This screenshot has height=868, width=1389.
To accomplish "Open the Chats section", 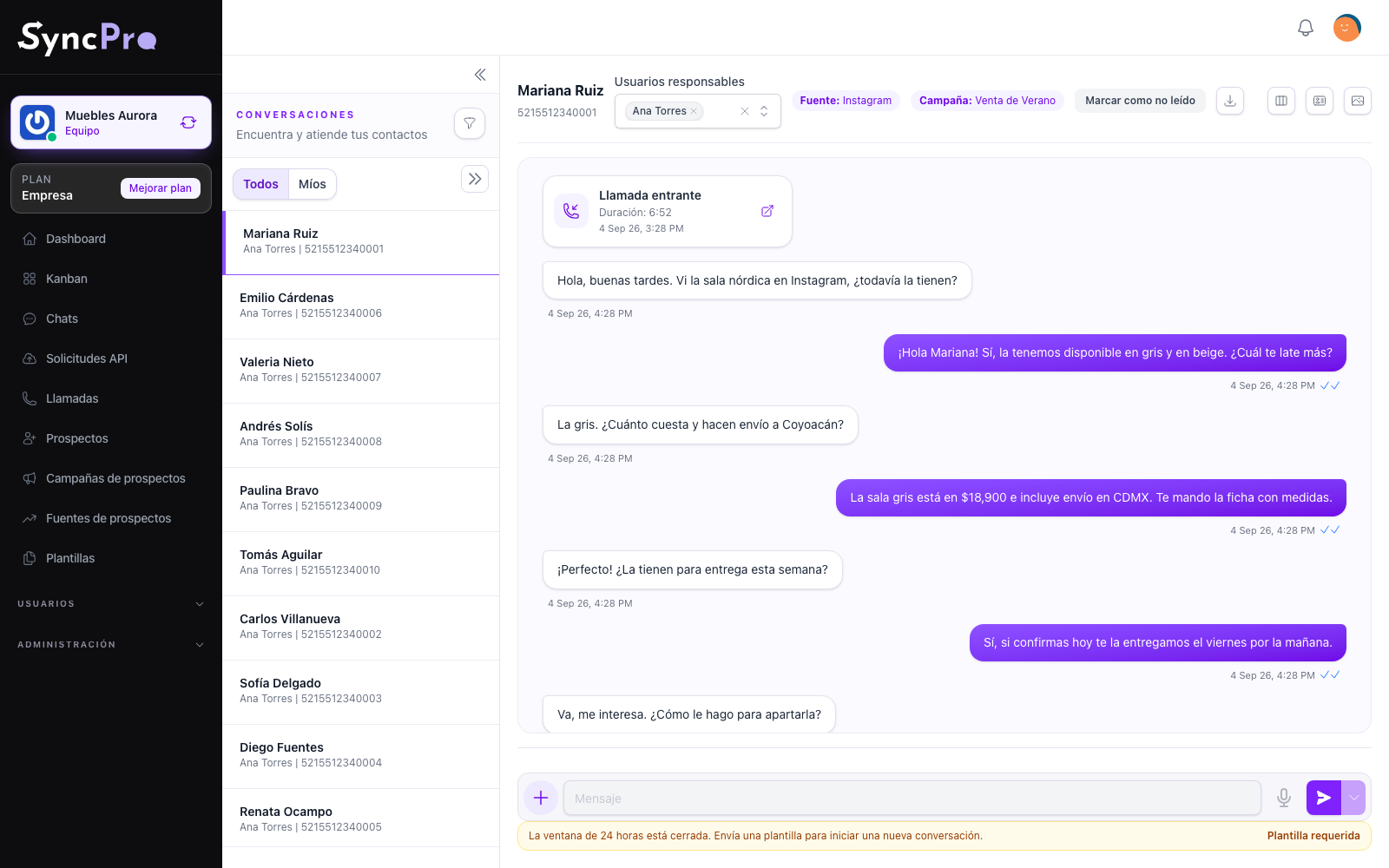I will pyautogui.click(x=111, y=319).
